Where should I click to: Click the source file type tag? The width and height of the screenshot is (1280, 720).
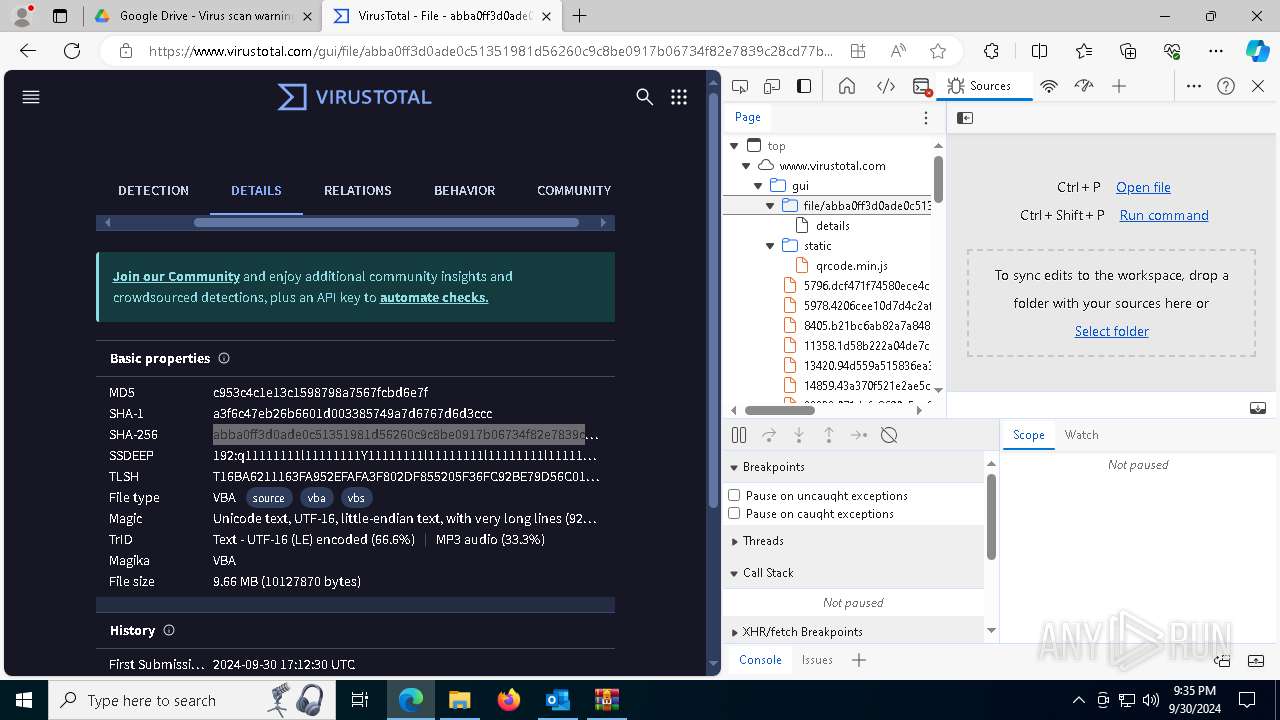pos(268,498)
